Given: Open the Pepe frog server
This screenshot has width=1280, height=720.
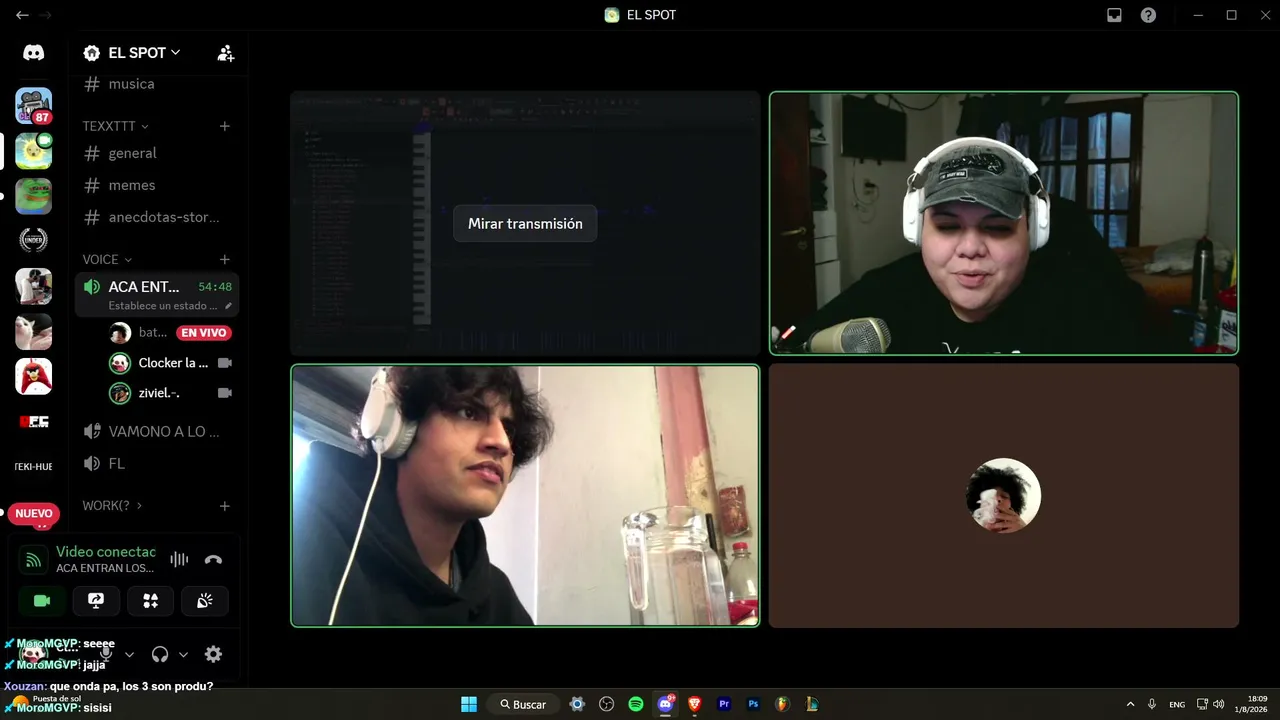Looking at the screenshot, I should [x=34, y=196].
